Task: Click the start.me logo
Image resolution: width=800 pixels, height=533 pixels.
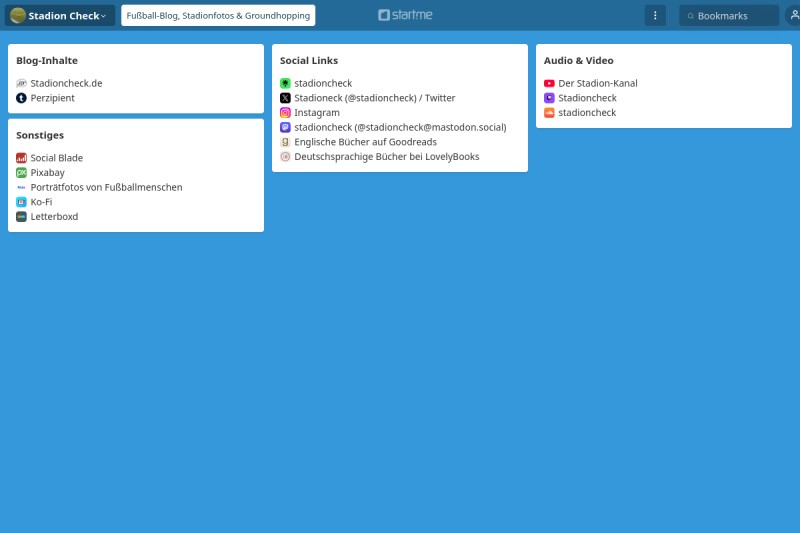Action: point(405,15)
